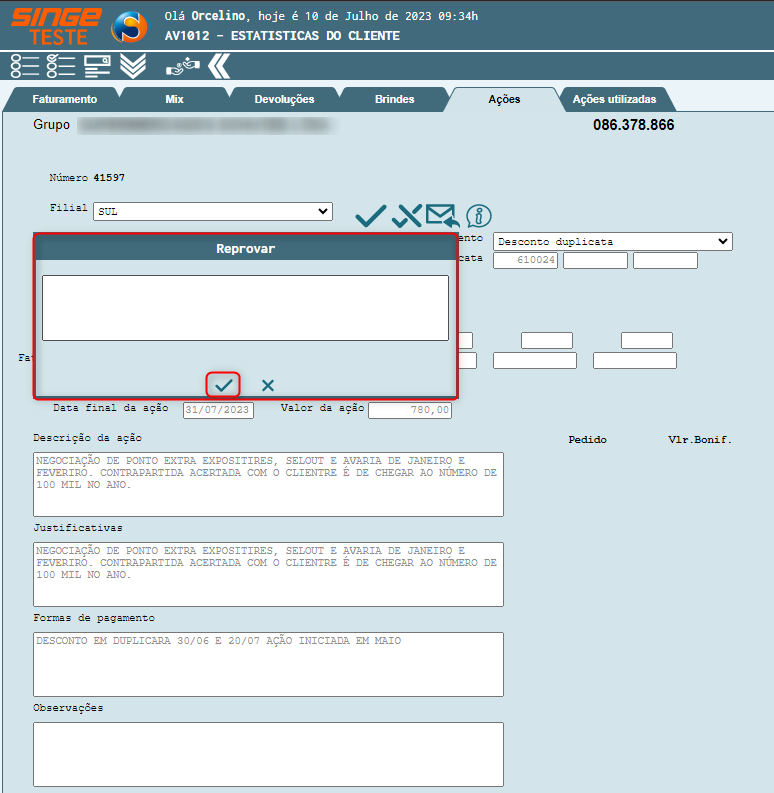Viewport: 774px width, 793px height.
Task: Go to the Brindes tab
Action: pos(394,99)
